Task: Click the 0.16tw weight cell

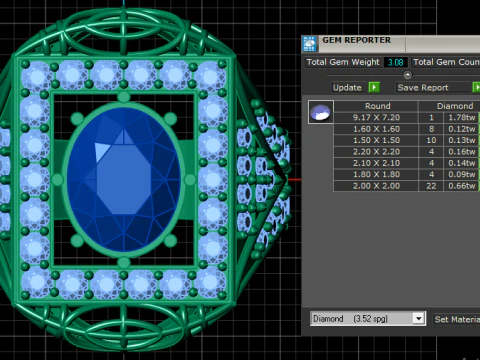Action: click(461, 152)
